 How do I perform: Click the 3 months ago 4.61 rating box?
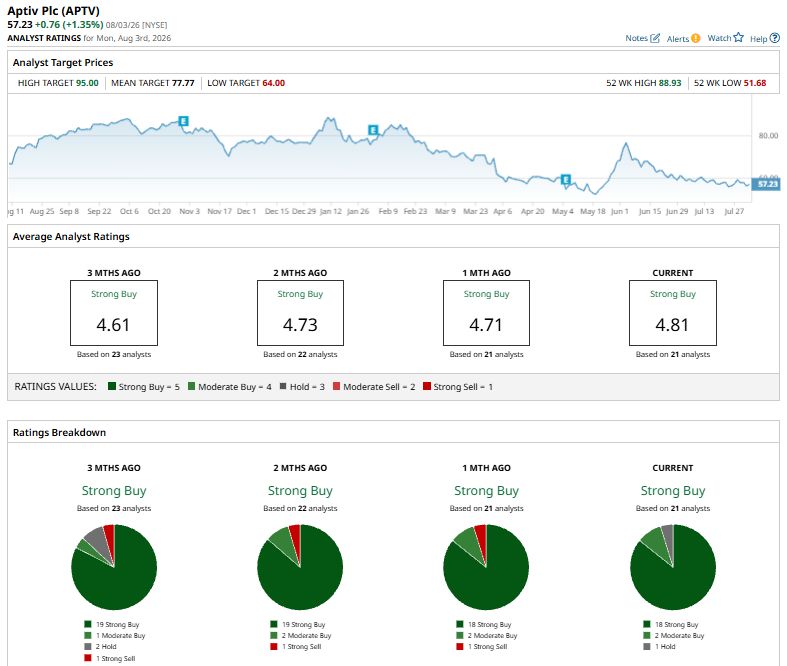114,313
